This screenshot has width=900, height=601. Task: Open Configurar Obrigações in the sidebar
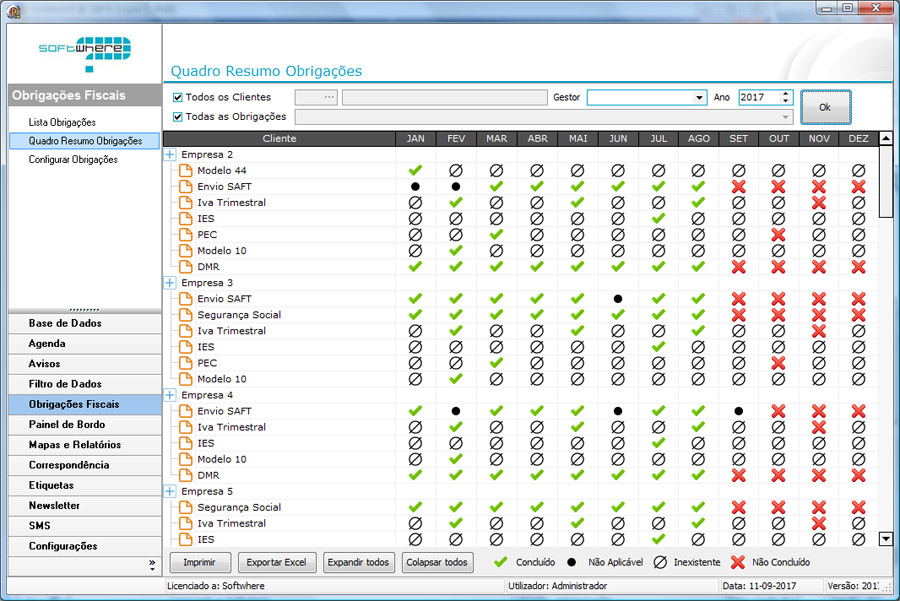point(73,160)
